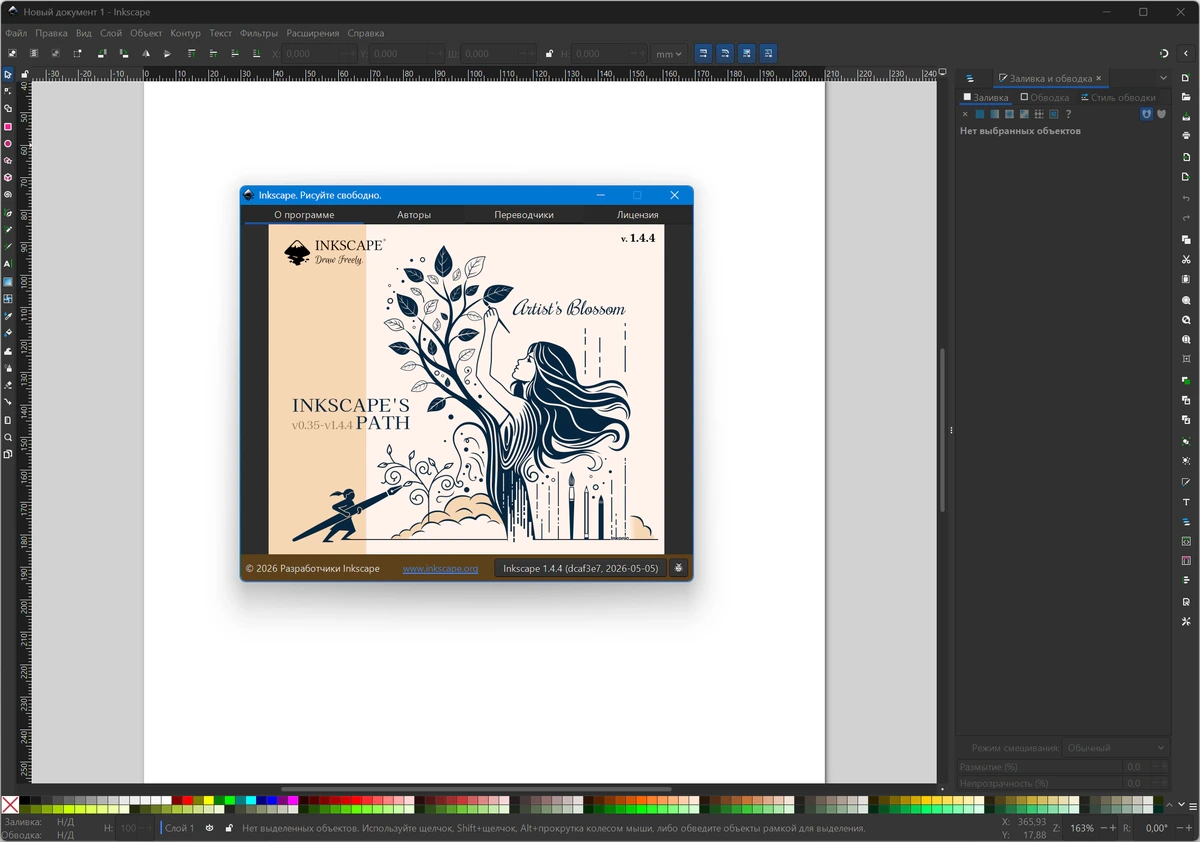Open the Слой 1 layer selector
The image size is (1200, 842).
(x=180, y=828)
